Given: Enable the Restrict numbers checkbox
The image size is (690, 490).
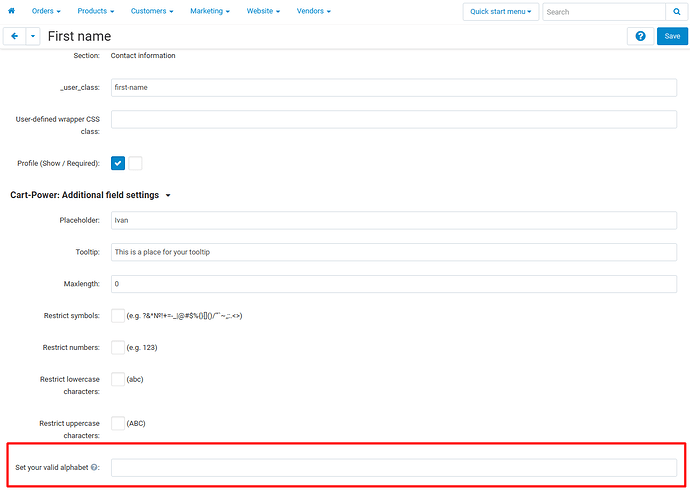Looking at the screenshot, I should 118,348.
